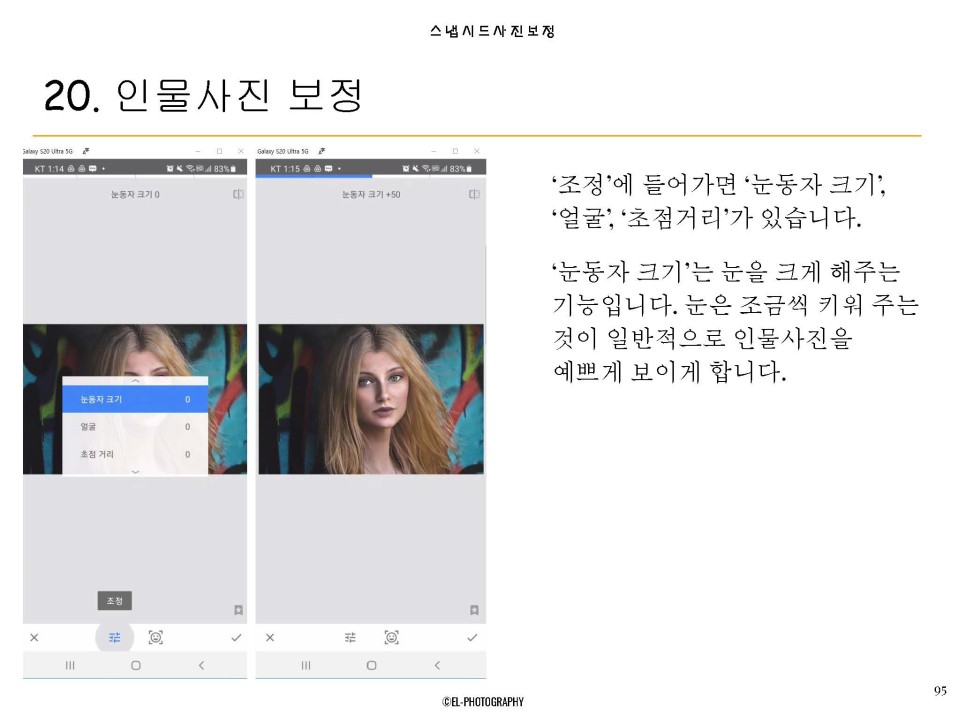
Task: Click the down chevron below 초점 거리
Action: coord(136,472)
